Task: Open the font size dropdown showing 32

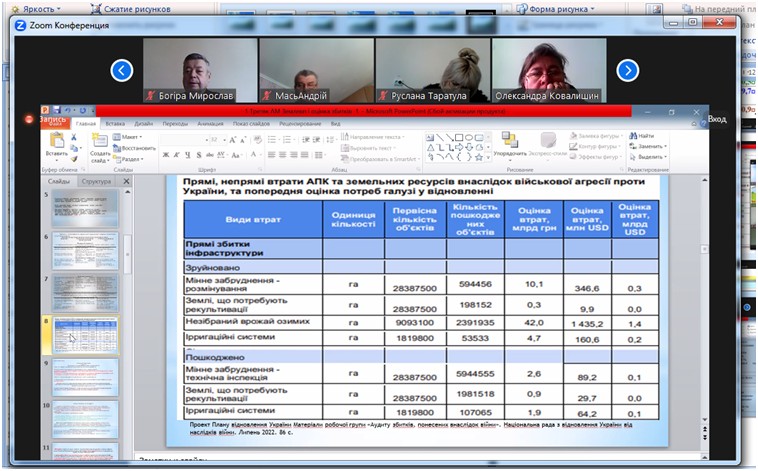Action: pyautogui.click(x=224, y=140)
